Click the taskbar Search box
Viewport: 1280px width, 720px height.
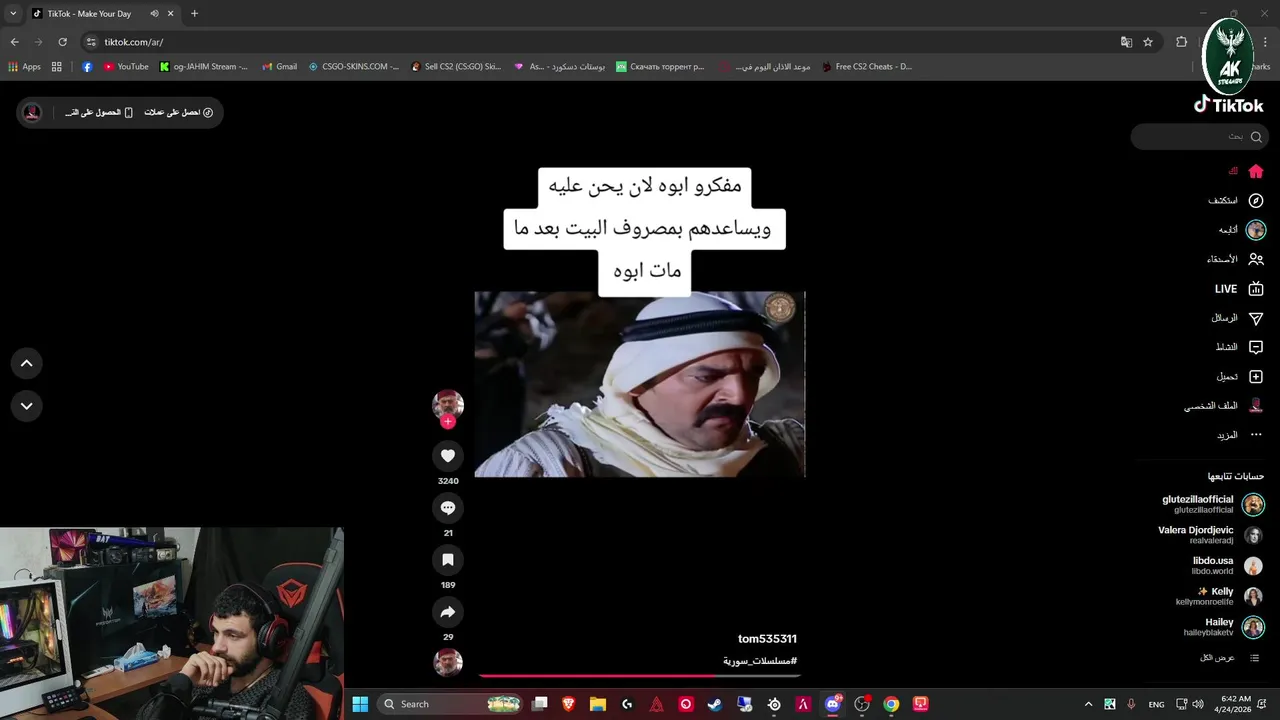pyautogui.click(x=450, y=704)
